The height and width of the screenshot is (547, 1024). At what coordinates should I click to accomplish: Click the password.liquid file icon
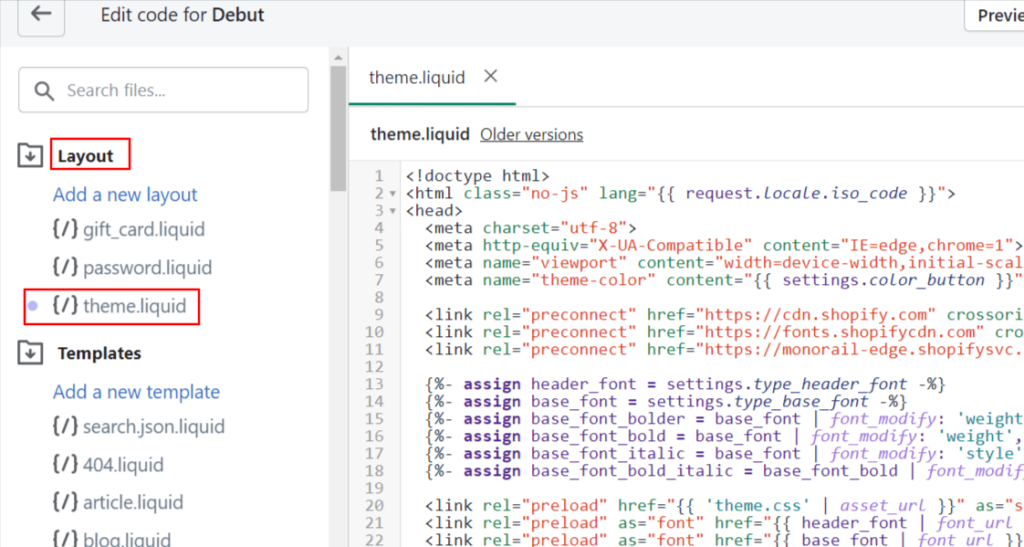click(x=65, y=267)
